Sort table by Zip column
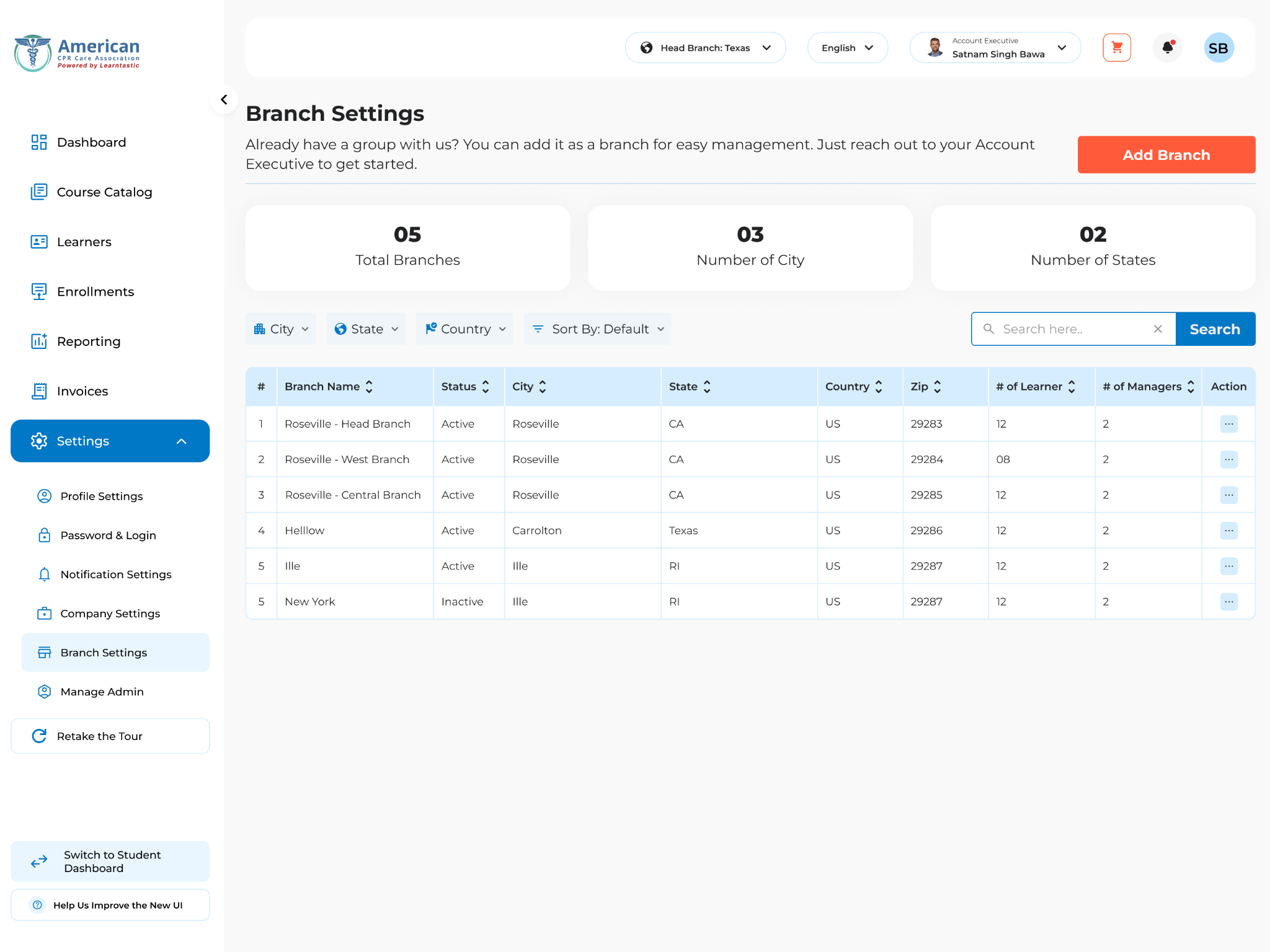Image resolution: width=1270 pixels, height=952 pixels. [937, 387]
